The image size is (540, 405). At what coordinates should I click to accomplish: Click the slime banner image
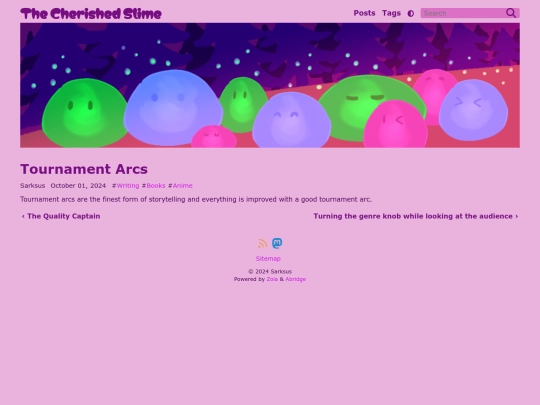(270, 85)
